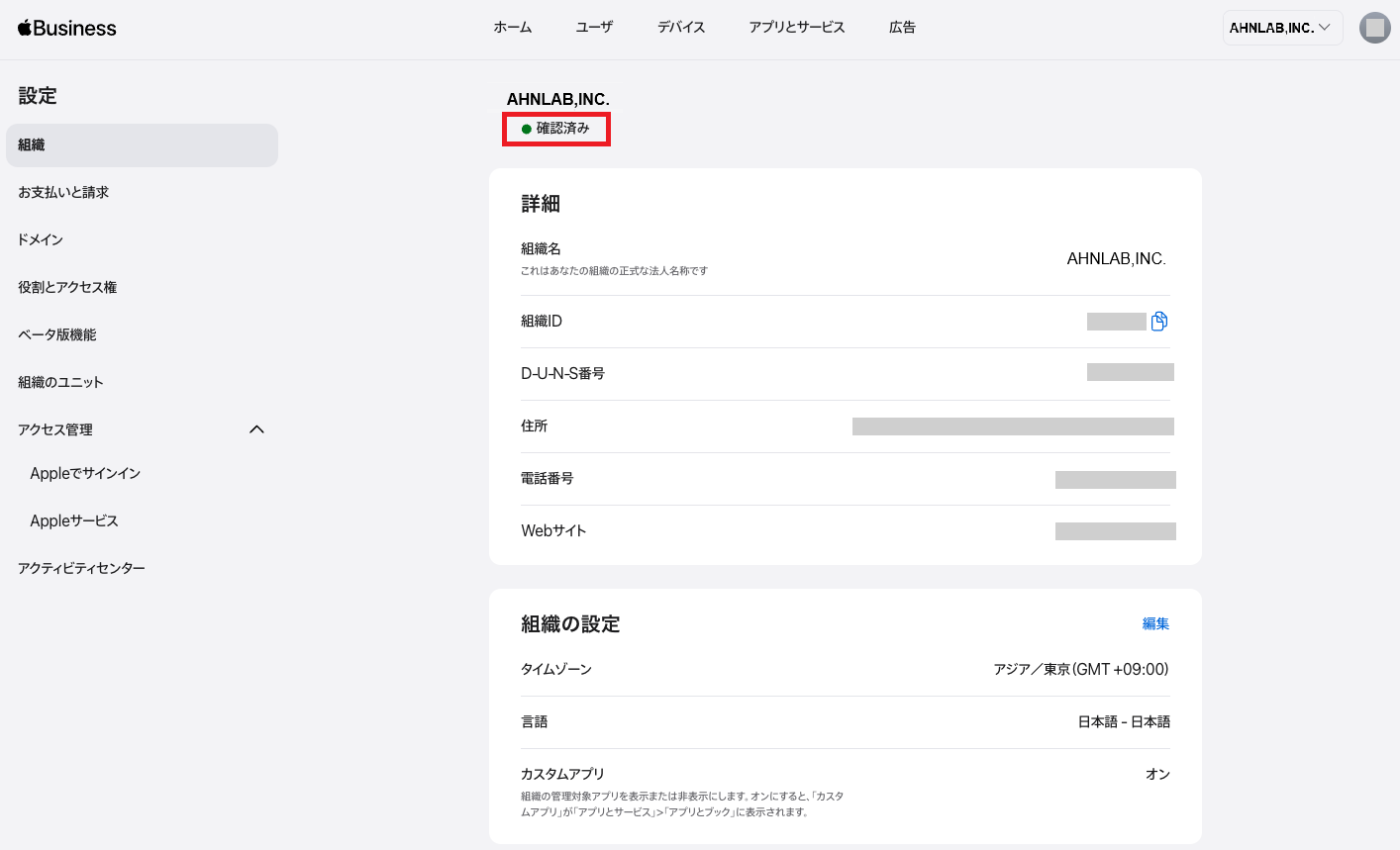Click the 住所 row label
The width and height of the screenshot is (1400, 850).
(x=535, y=425)
